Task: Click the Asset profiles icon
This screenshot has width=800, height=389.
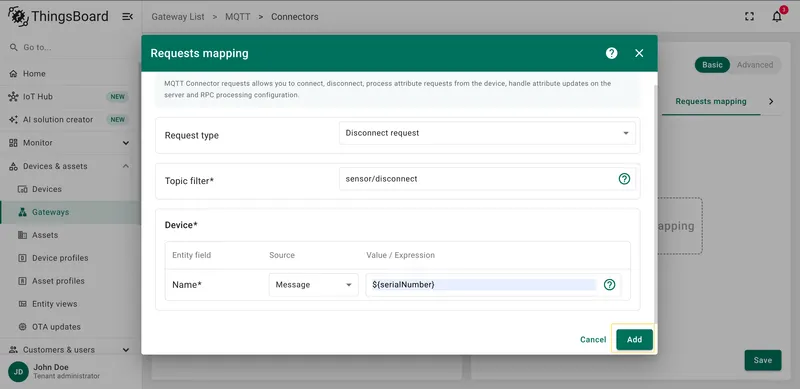Action: (x=22, y=281)
